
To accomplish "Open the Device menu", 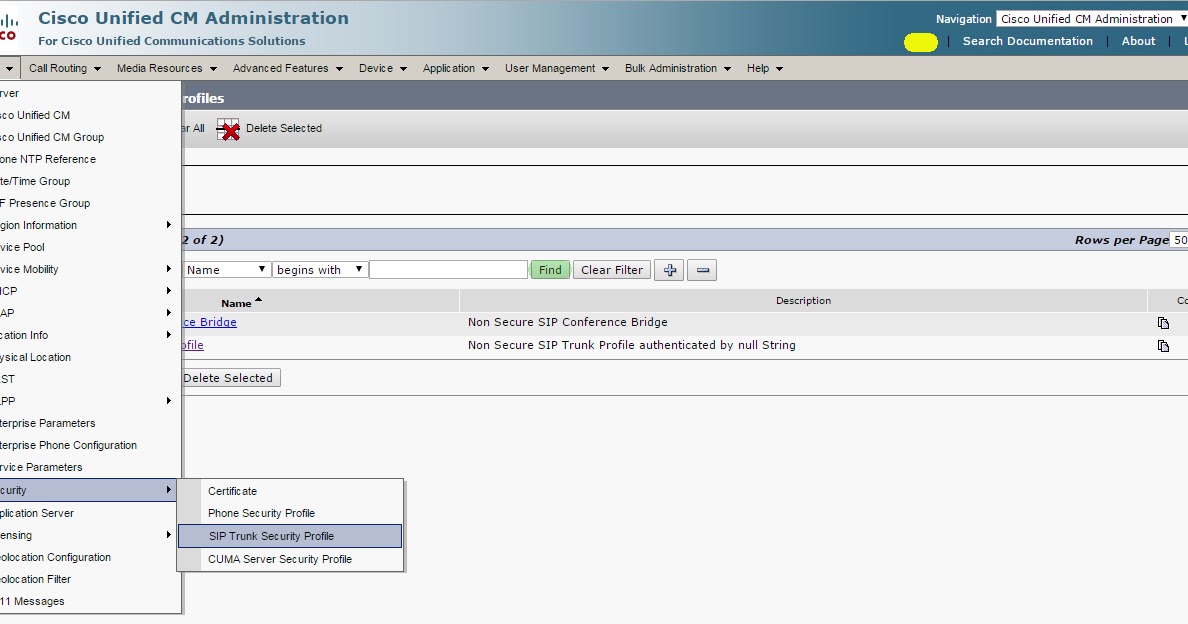I will 383,68.
